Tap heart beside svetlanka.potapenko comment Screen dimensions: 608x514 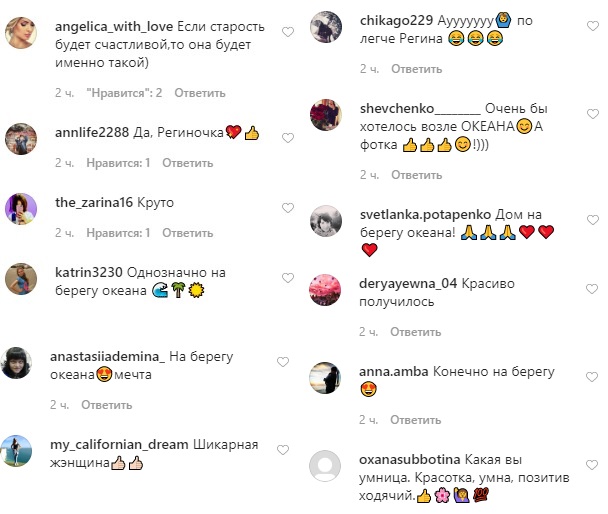593,220
